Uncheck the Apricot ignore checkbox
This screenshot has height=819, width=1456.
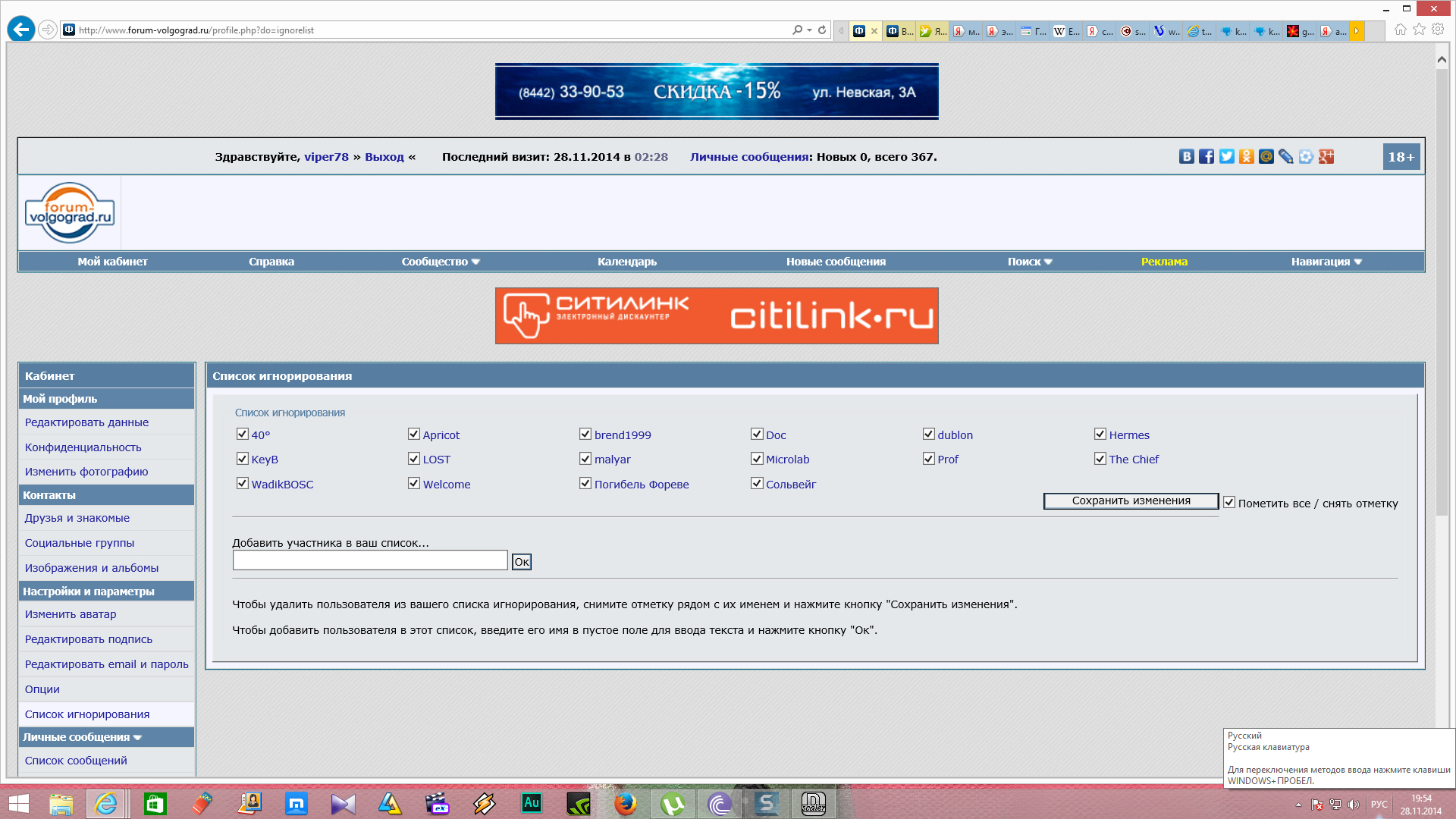pos(414,434)
